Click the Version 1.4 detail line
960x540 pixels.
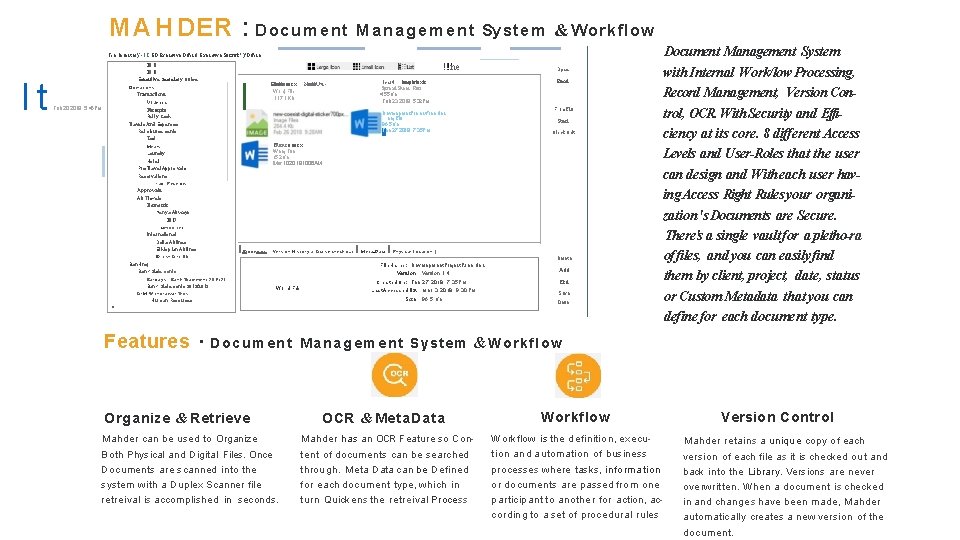pyautogui.click(x=423, y=273)
